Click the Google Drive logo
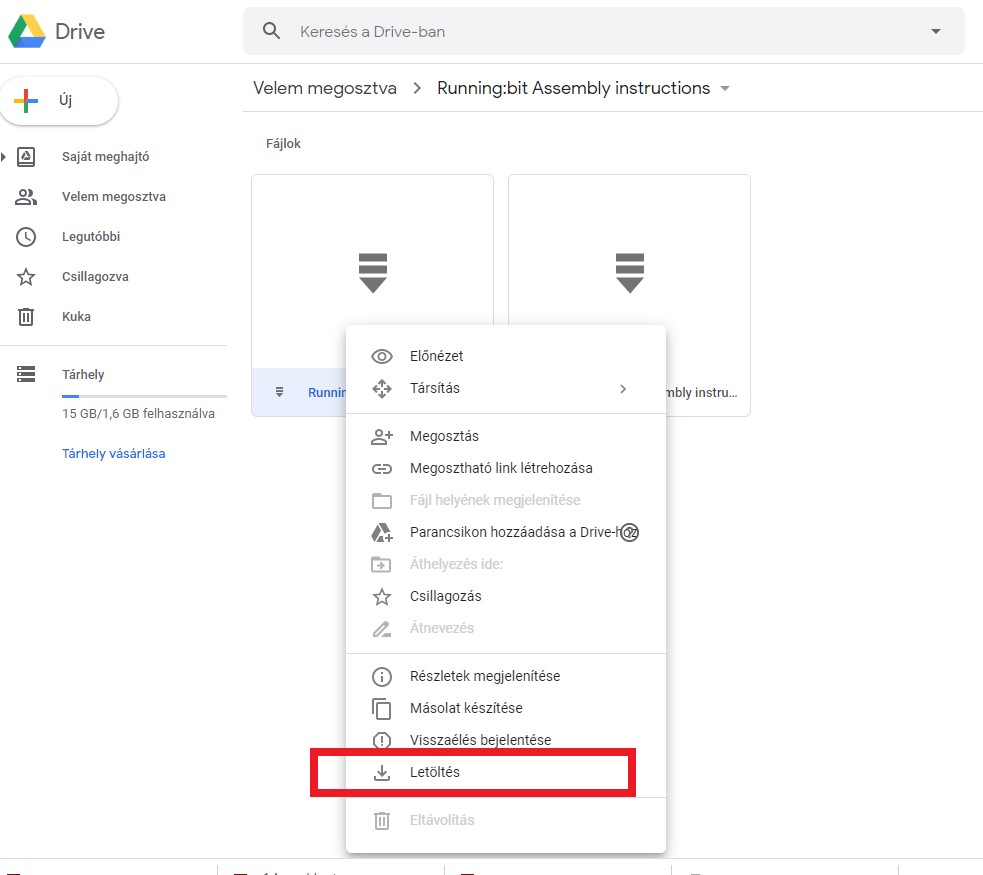 (x=27, y=31)
